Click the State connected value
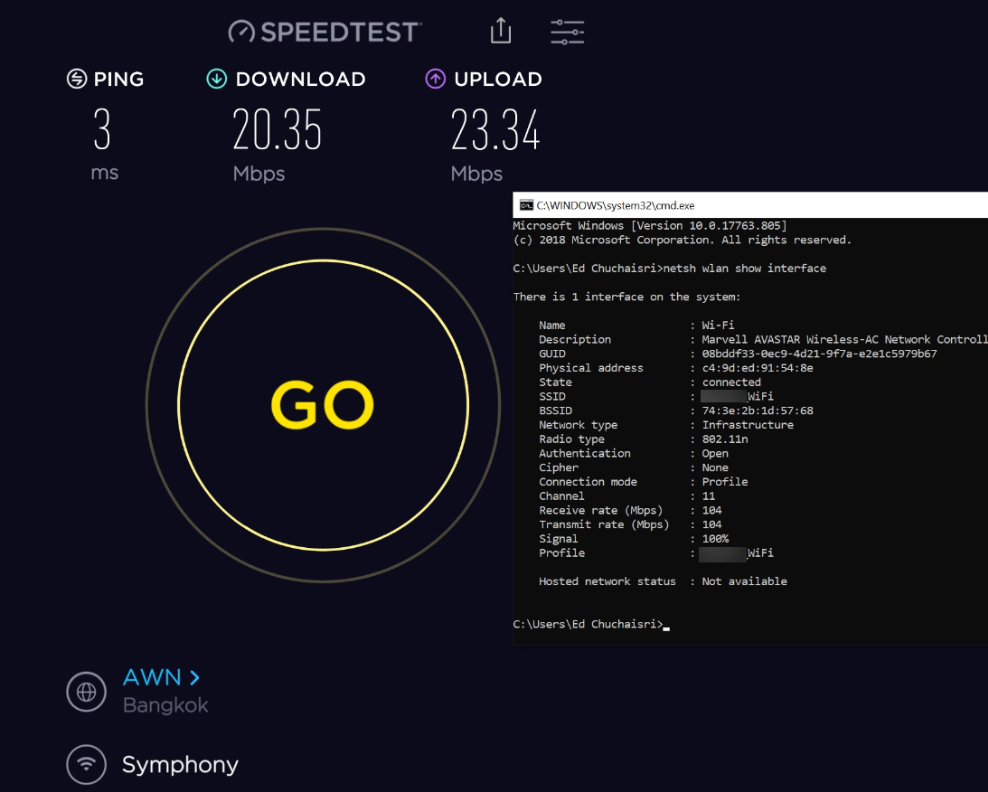This screenshot has width=988, height=792. pyautogui.click(x=731, y=382)
